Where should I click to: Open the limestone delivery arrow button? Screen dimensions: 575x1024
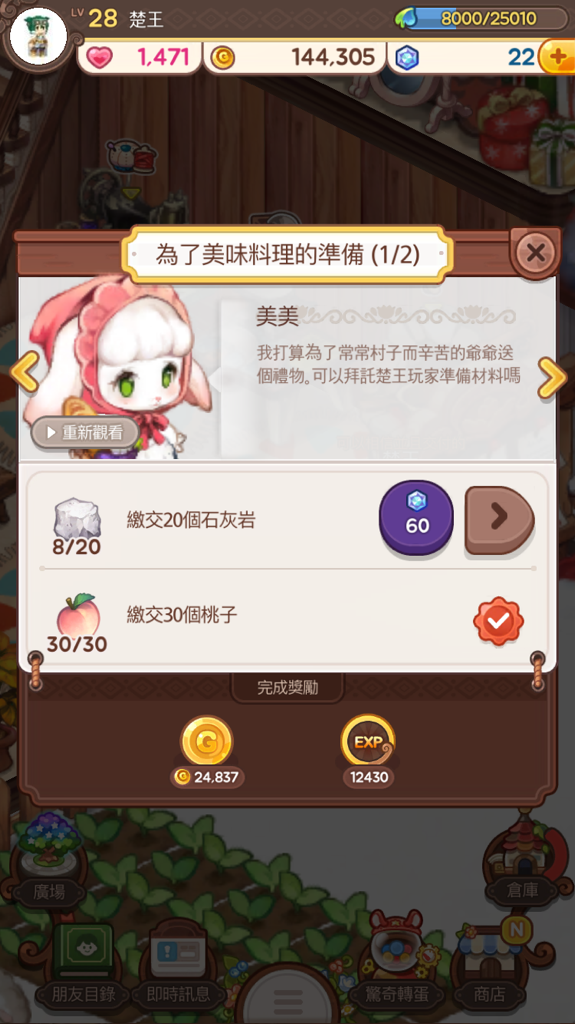point(500,519)
